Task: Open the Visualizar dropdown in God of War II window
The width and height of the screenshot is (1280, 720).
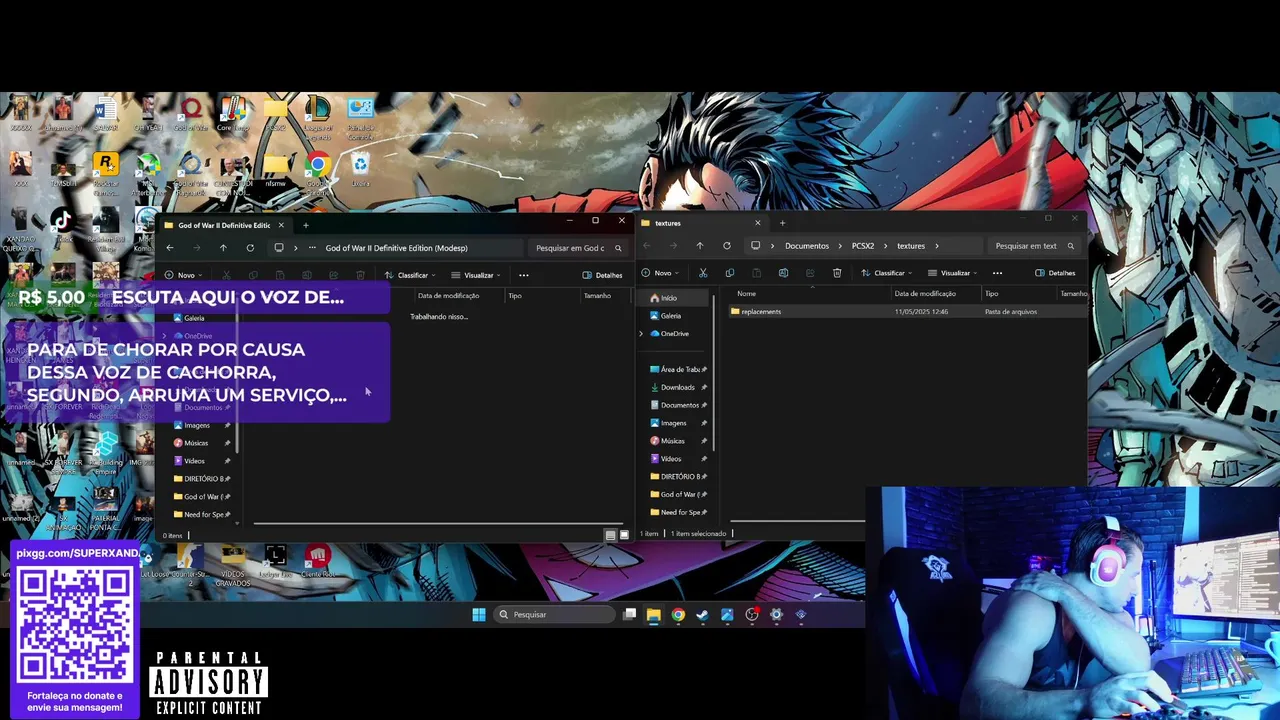Action: 476,275
